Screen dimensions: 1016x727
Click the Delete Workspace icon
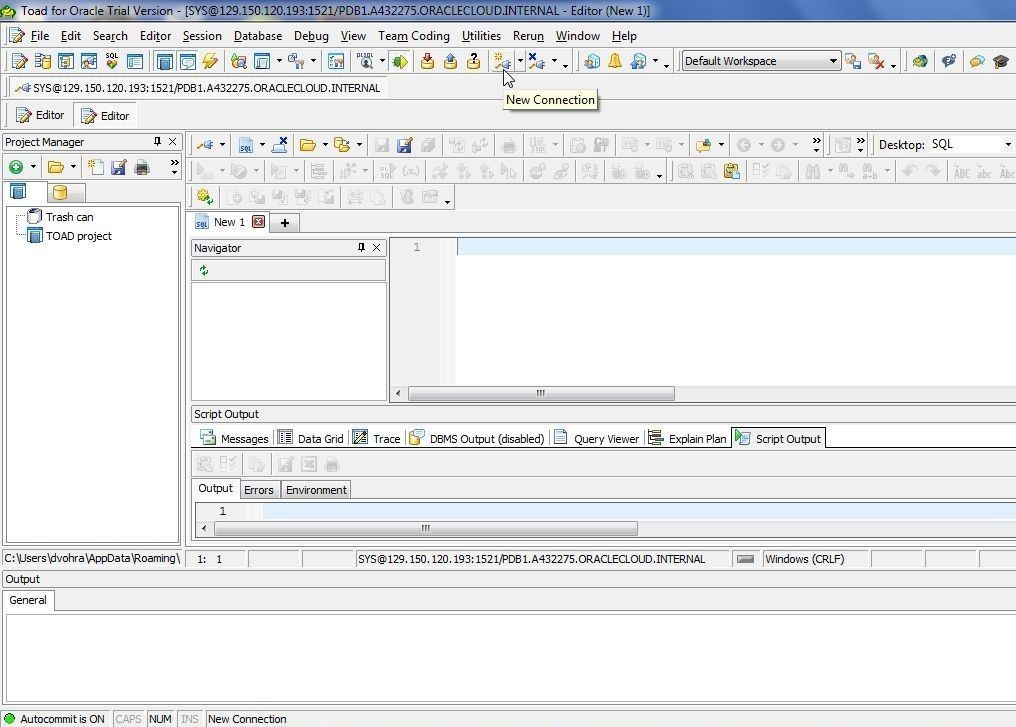(876, 62)
